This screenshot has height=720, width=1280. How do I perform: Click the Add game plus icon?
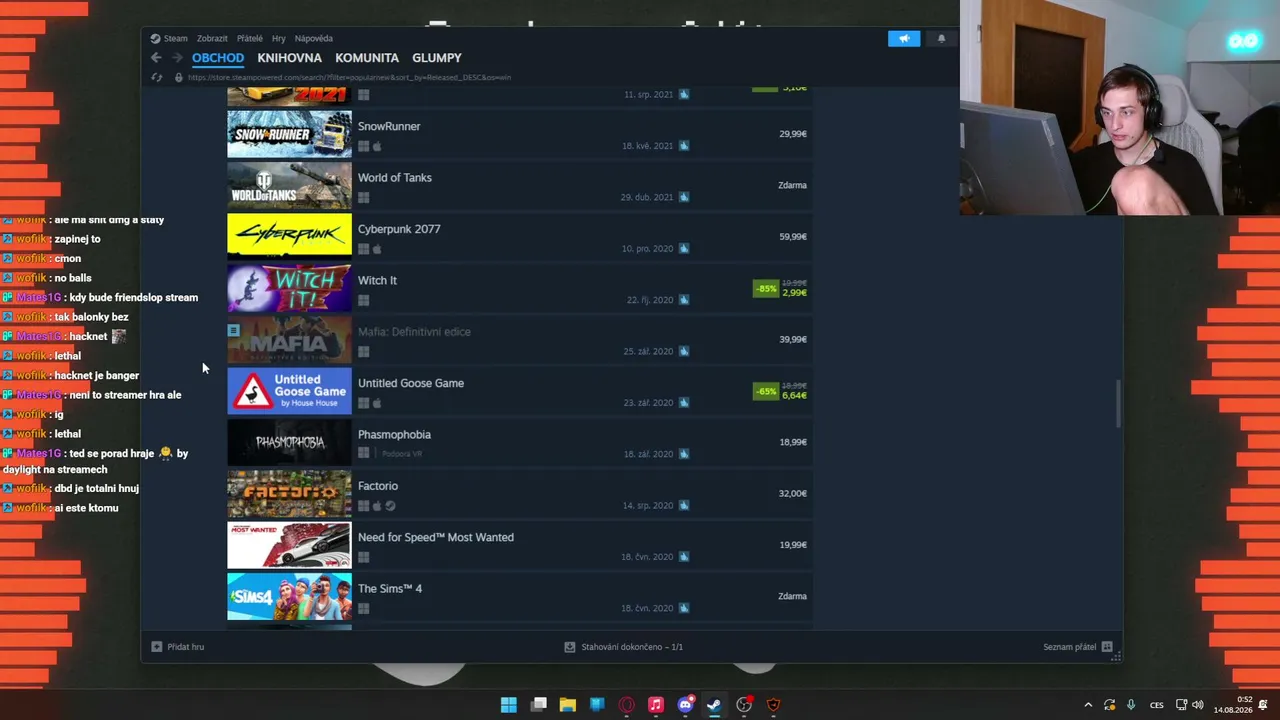pos(156,647)
